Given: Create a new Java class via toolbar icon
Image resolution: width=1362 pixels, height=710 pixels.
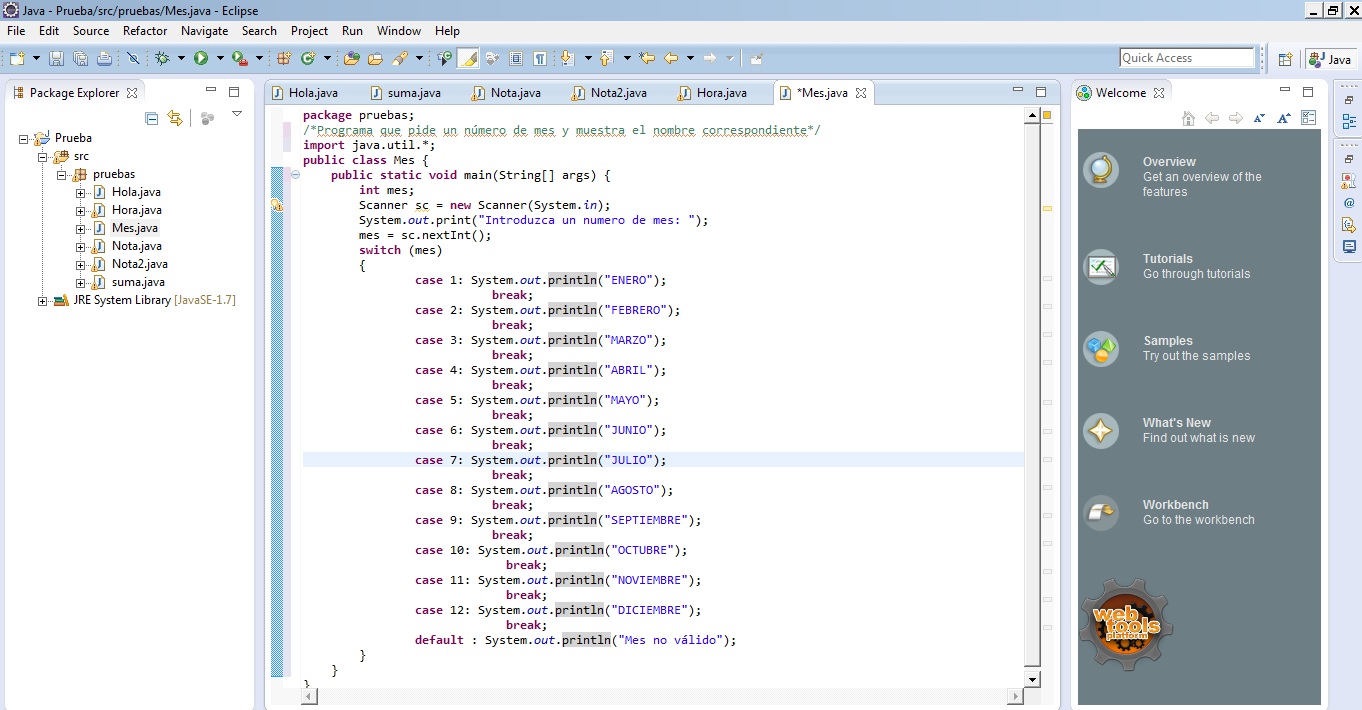Looking at the screenshot, I should tap(308, 58).
